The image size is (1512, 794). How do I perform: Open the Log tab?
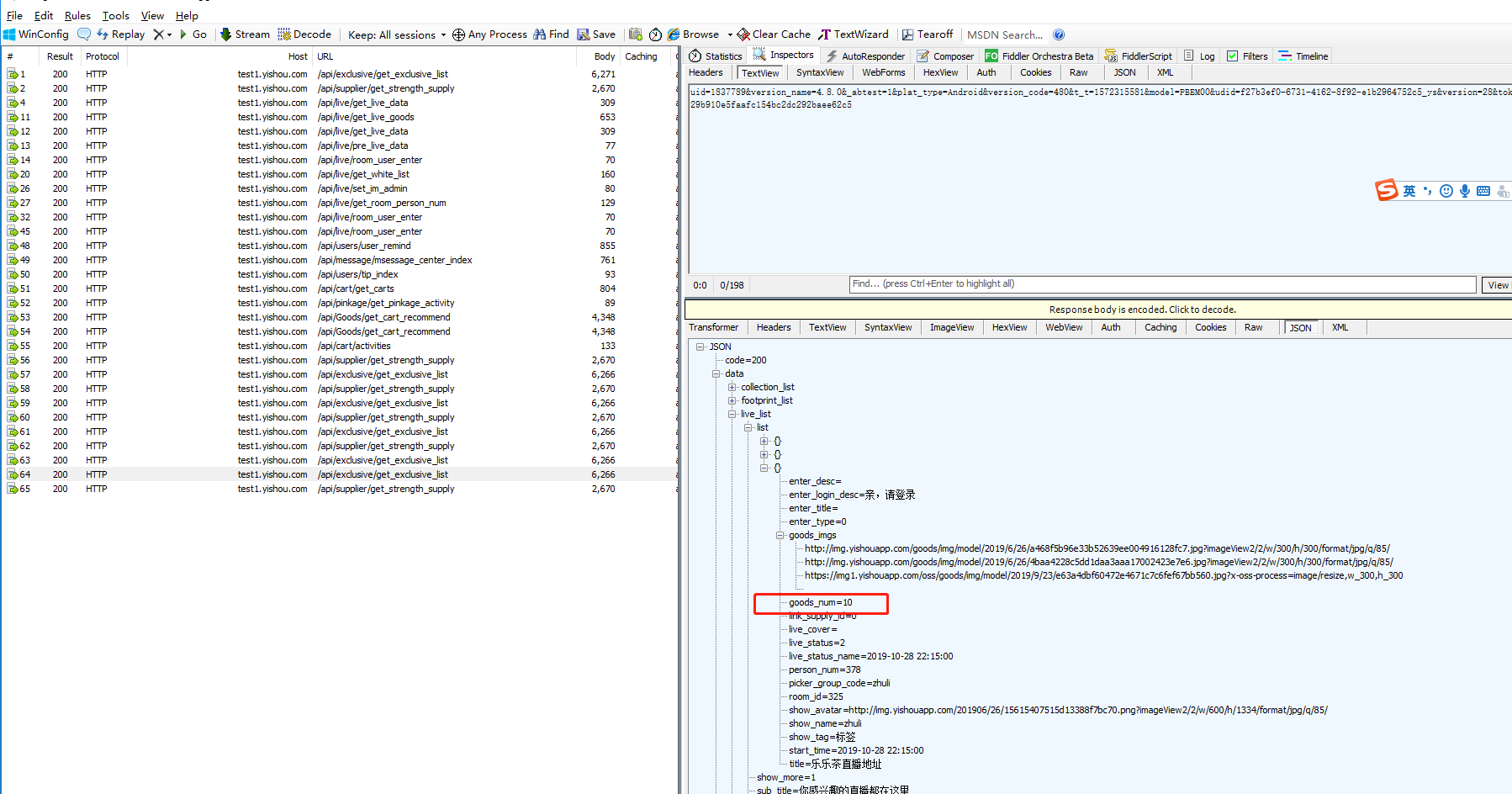pos(1199,56)
